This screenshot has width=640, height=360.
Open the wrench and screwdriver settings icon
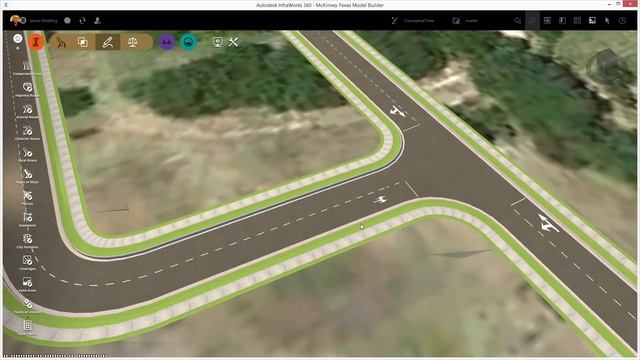tap(233, 42)
